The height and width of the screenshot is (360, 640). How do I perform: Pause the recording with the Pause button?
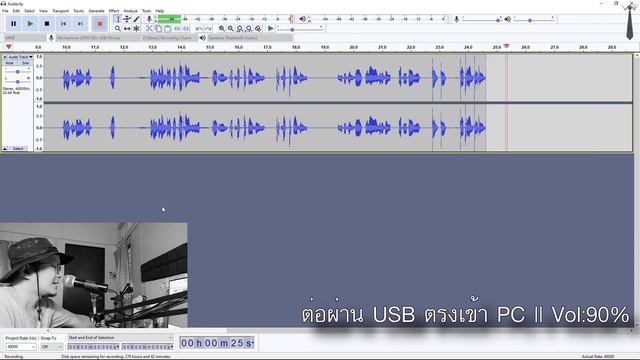13,24
